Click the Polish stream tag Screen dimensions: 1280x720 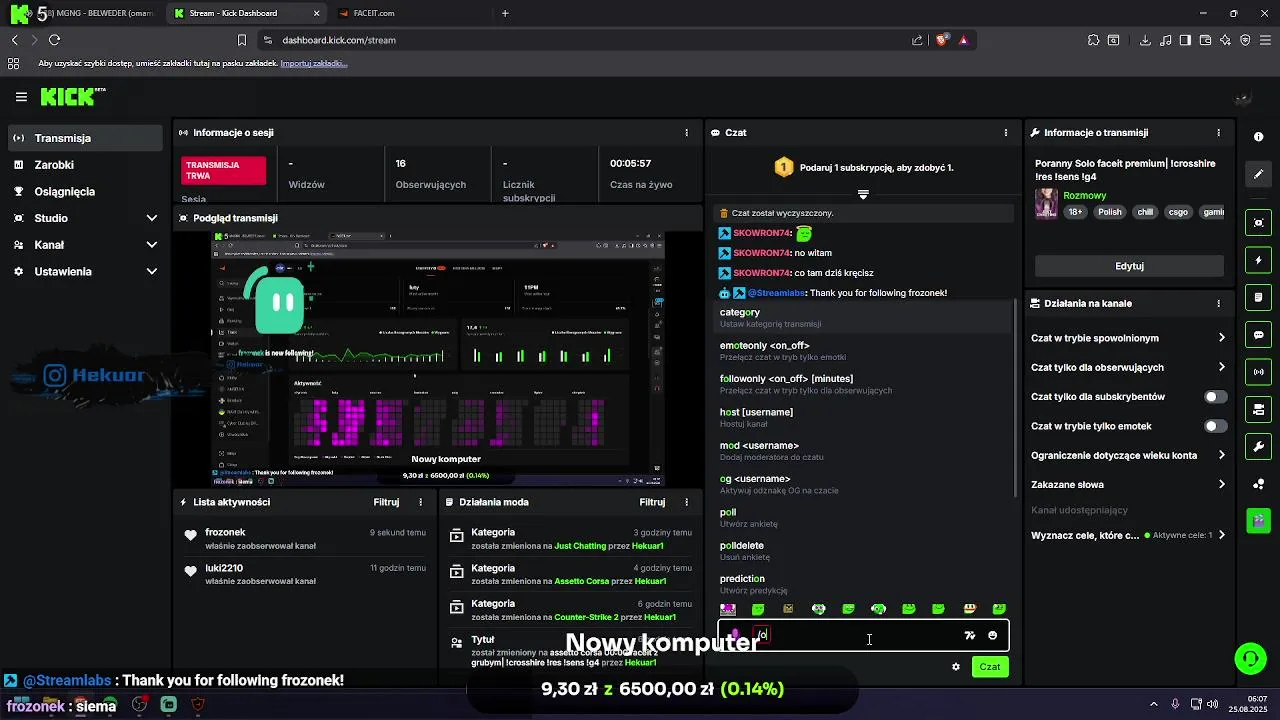click(1110, 212)
